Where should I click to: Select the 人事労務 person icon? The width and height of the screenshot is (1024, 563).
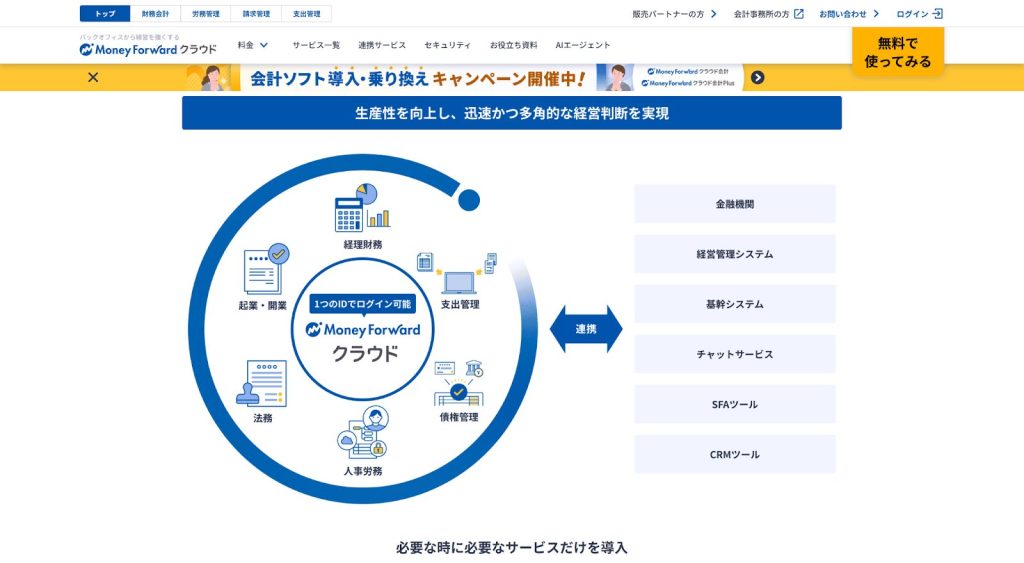[x=362, y=433]
